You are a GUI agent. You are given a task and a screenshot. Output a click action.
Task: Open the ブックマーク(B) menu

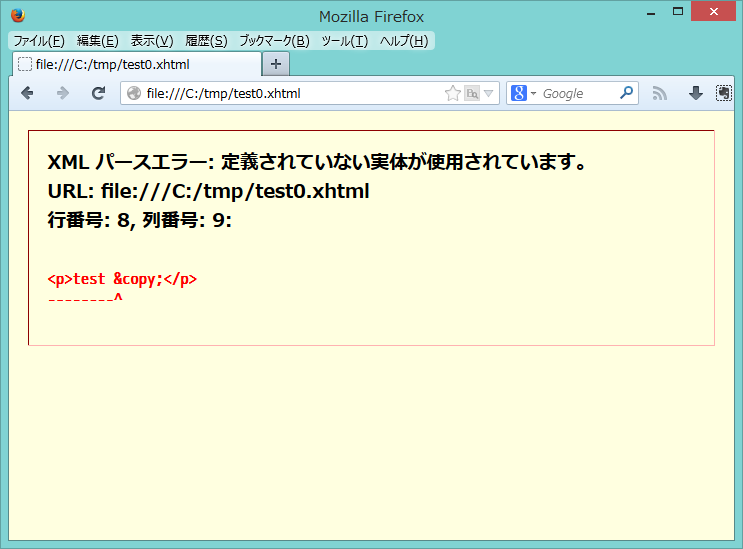[274, 41]
